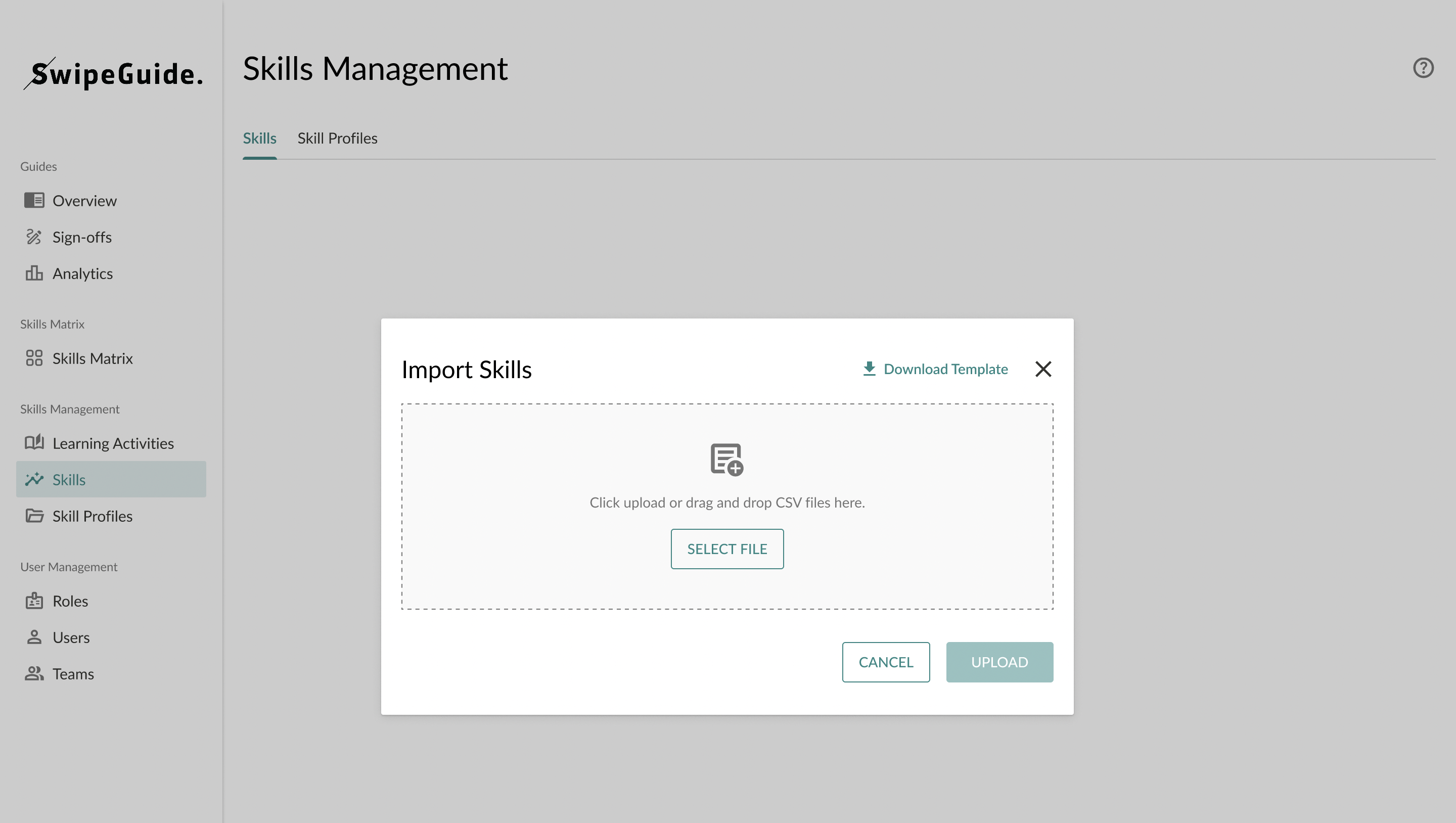Viewport: 1456px width, 823px height.
Task: Click the Analytics bar chart icon
Action: pyautogui.click(x=34, y=273)
